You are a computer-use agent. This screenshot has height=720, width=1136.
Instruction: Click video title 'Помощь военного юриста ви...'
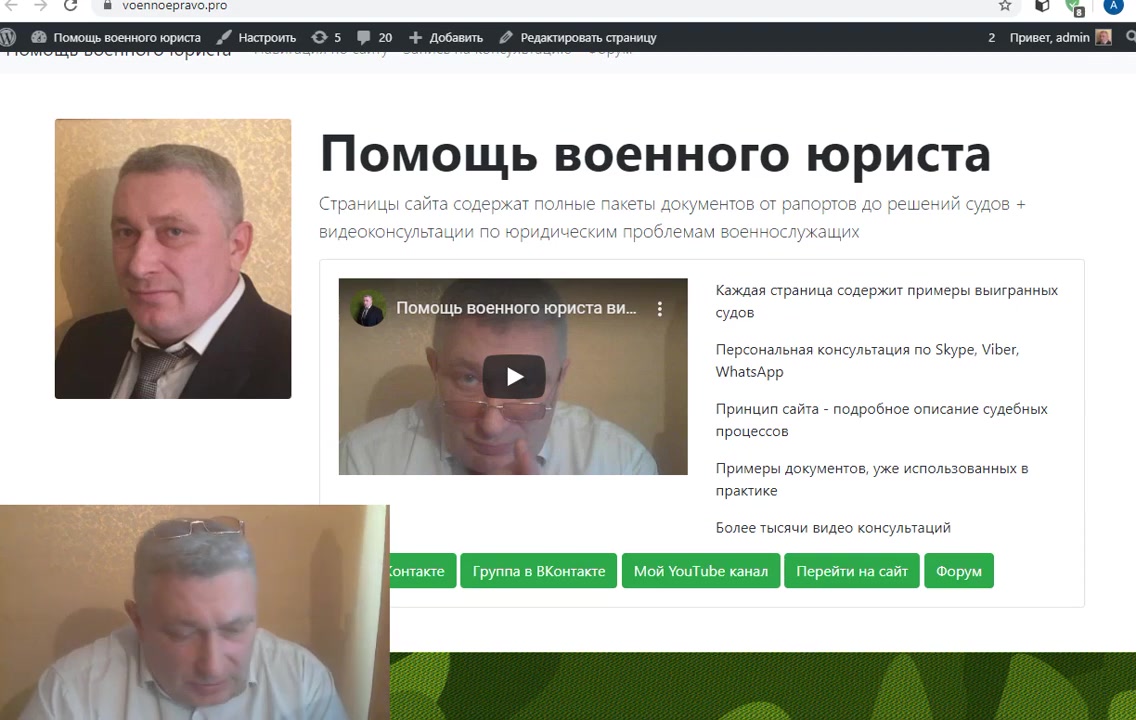(x=516, y=308)
